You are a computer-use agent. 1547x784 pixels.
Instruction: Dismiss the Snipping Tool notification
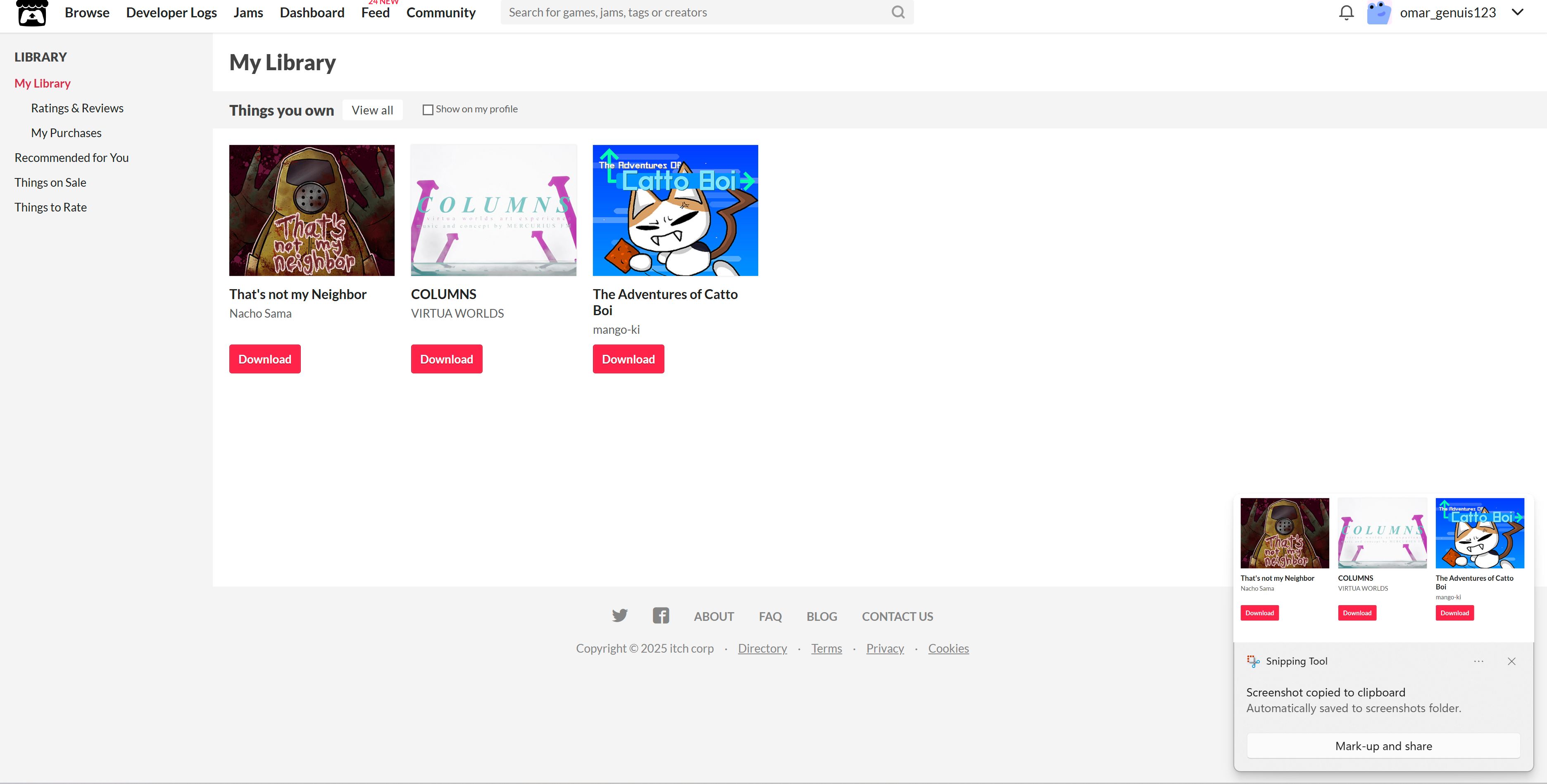pos(1511,661)
